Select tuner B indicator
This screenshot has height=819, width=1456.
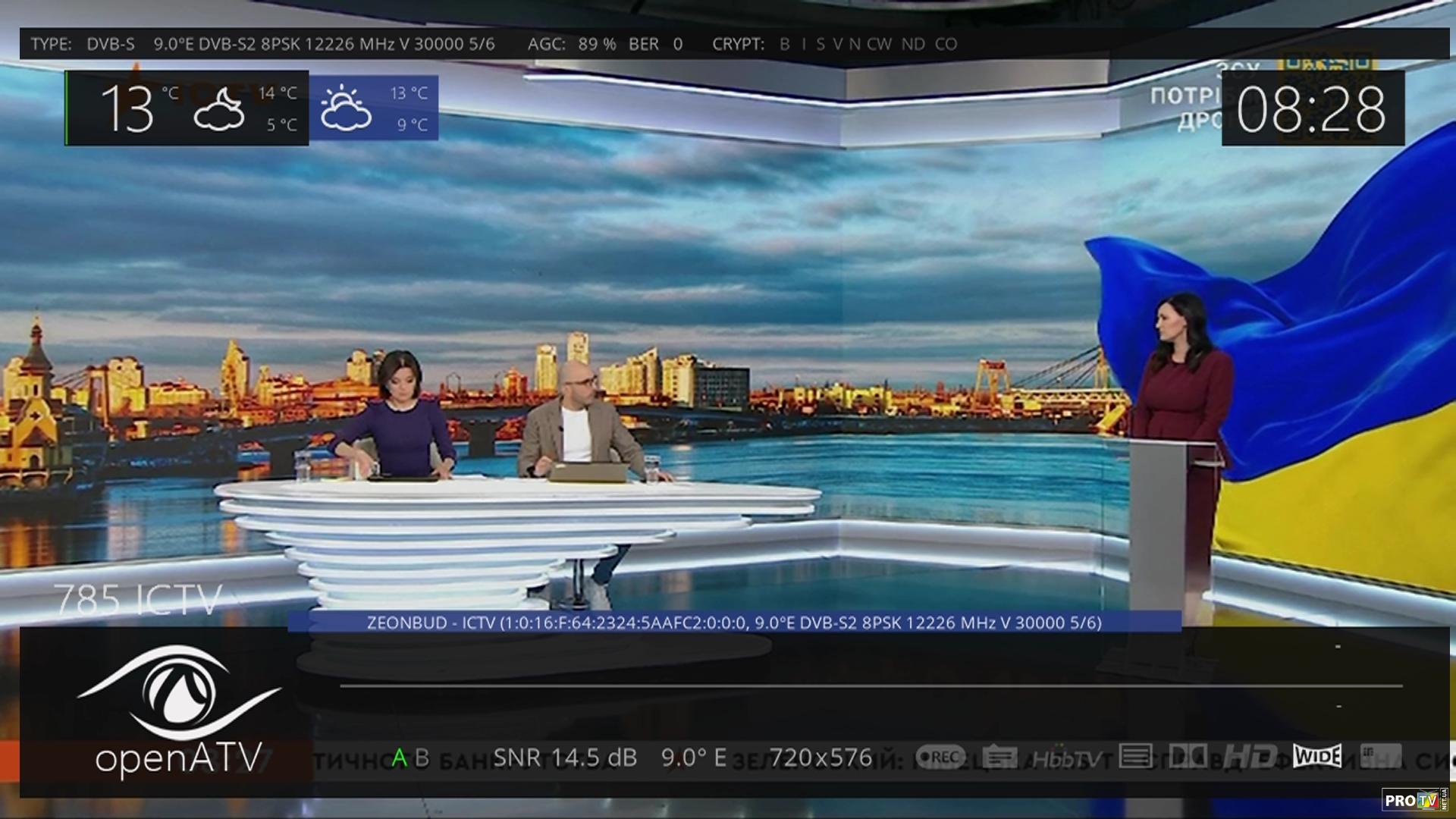pyautogui.click(x=422, y=758)
